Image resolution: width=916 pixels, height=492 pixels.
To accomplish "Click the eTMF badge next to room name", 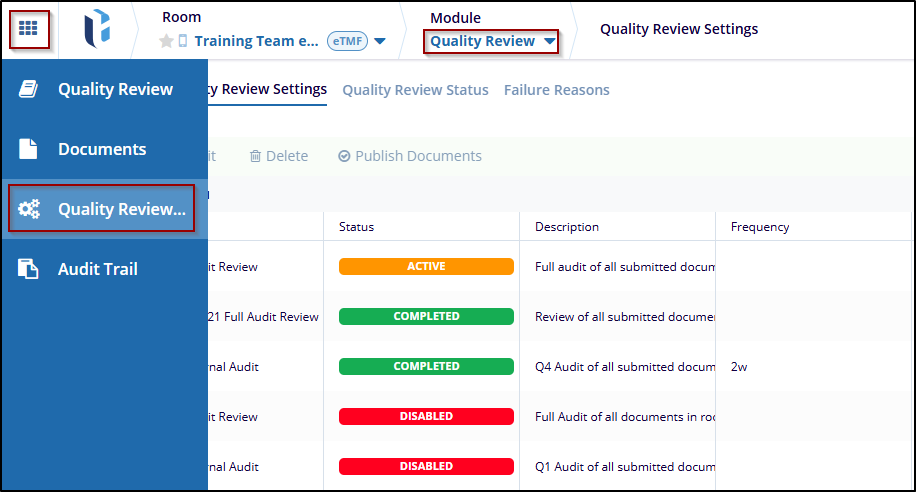I will (x=347, y=42).
